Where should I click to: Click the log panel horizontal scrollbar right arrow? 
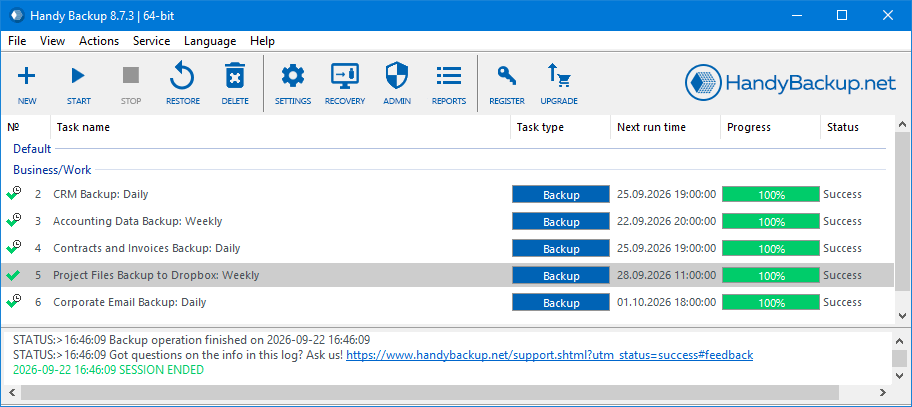click(x=884, y=392)
